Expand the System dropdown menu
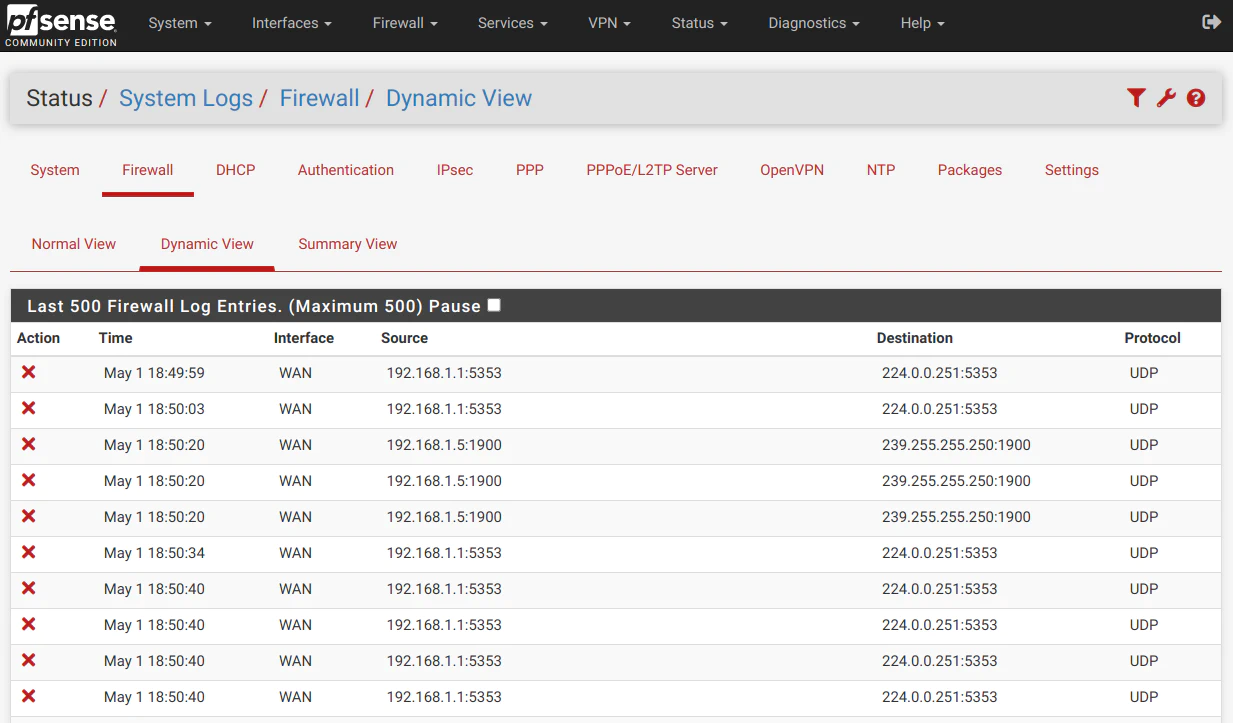Image resolution: width=1233 pixels, height=723 pixels. coord(179,23)
